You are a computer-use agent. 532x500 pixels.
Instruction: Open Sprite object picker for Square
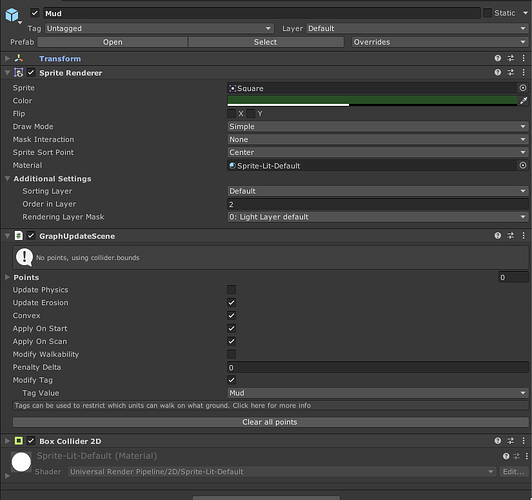(x=523, y=88)
